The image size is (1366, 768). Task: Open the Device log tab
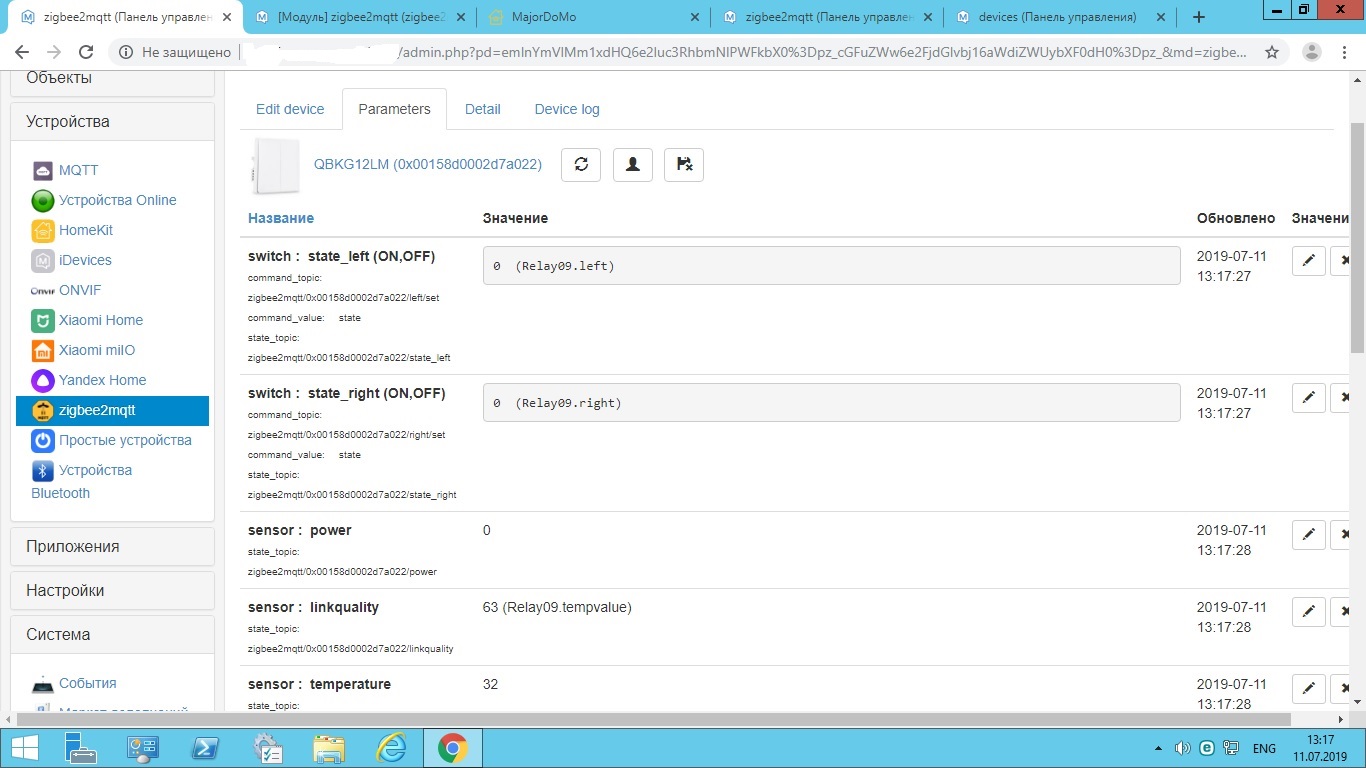pyautogui.click(x=567, y=109)
